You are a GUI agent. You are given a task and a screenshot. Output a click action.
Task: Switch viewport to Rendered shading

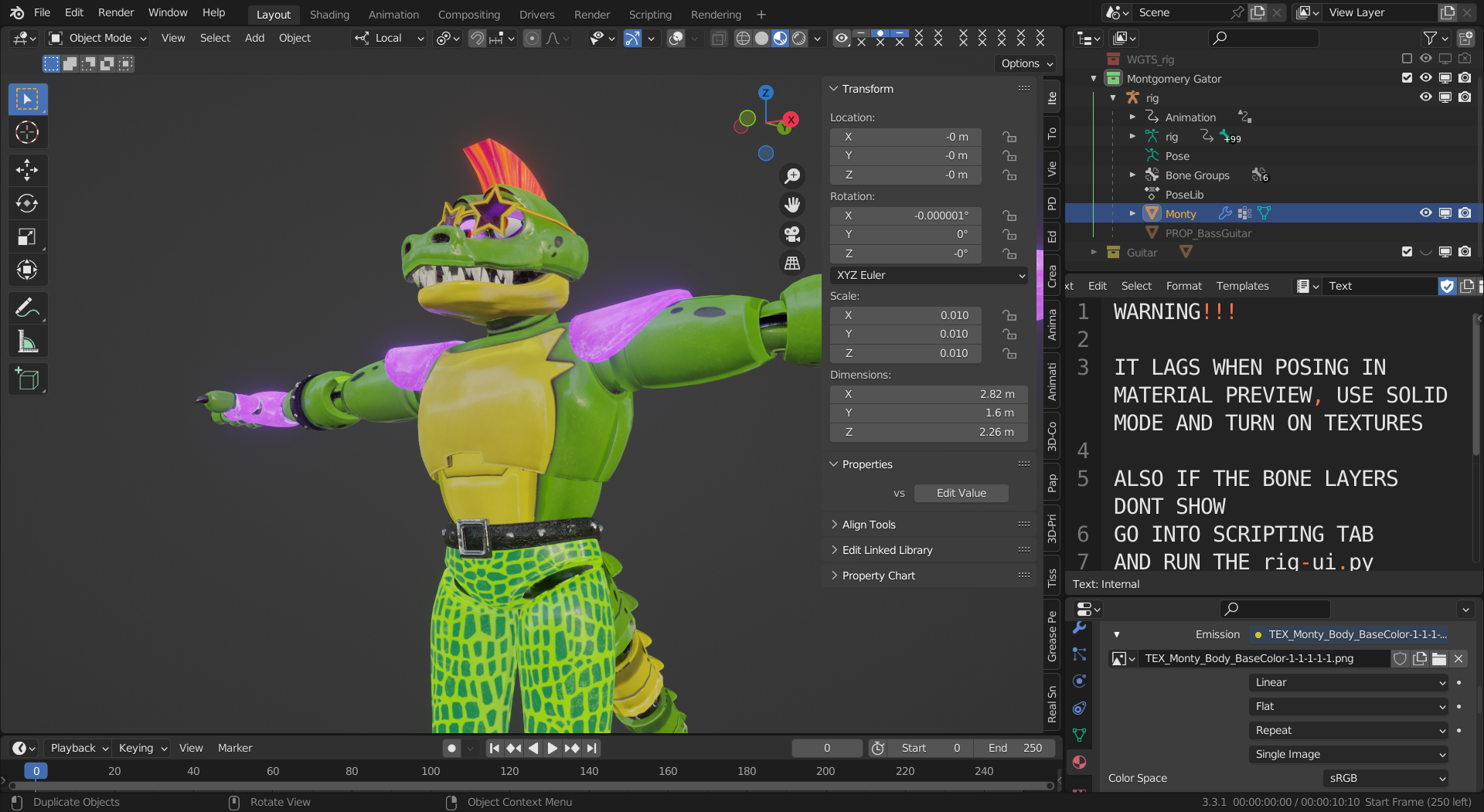pos(798,38)
